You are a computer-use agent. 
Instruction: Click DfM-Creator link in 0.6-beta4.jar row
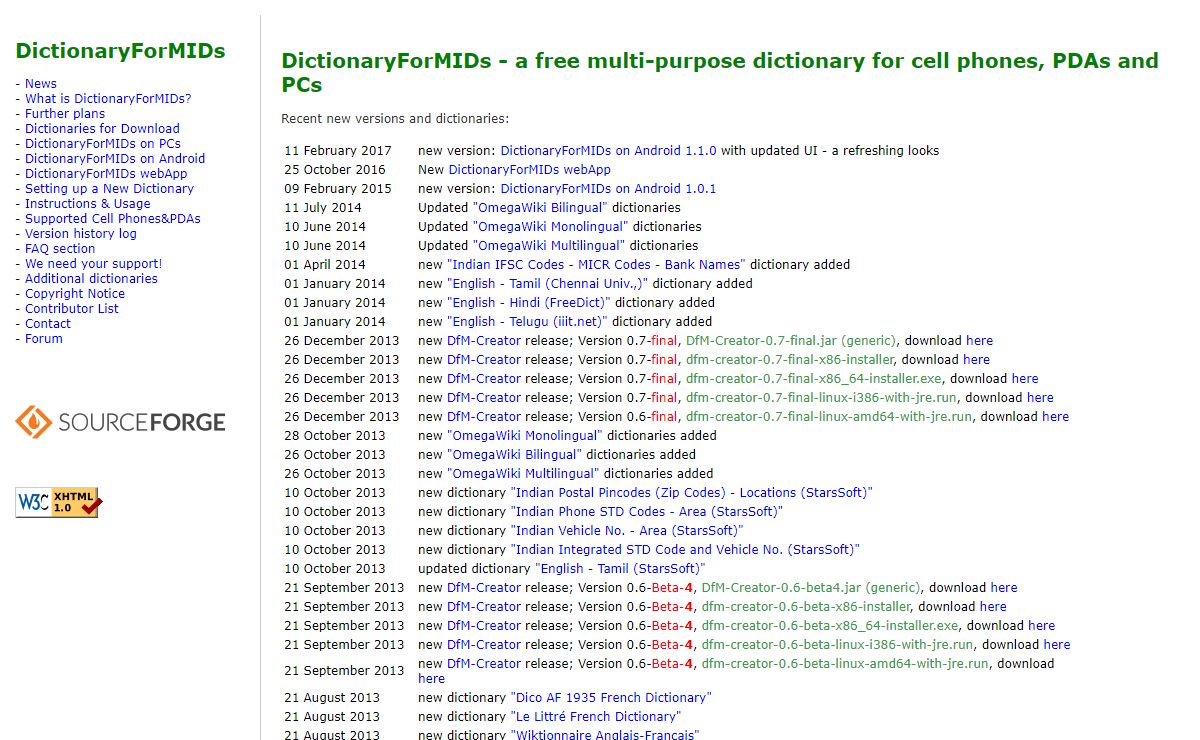(484, 588)
